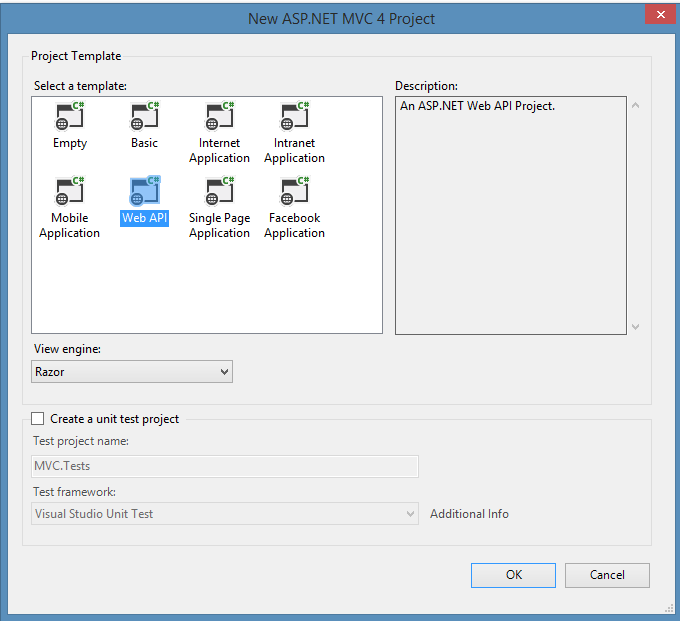680x621 pixels.
Task: Click the Test project name field
Action: point(225,465)
